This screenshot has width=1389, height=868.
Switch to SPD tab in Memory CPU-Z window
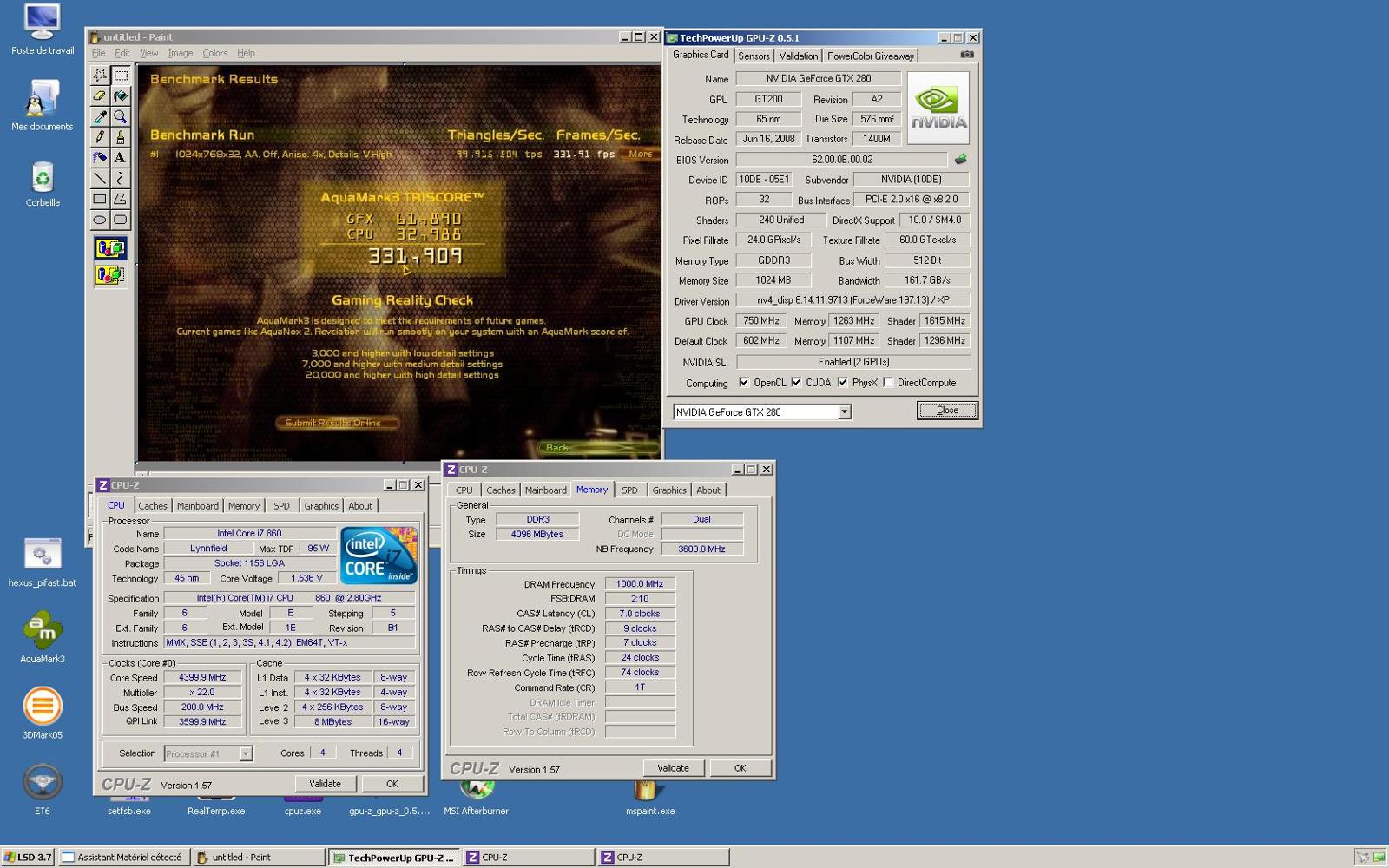click(x=629, y=490)
